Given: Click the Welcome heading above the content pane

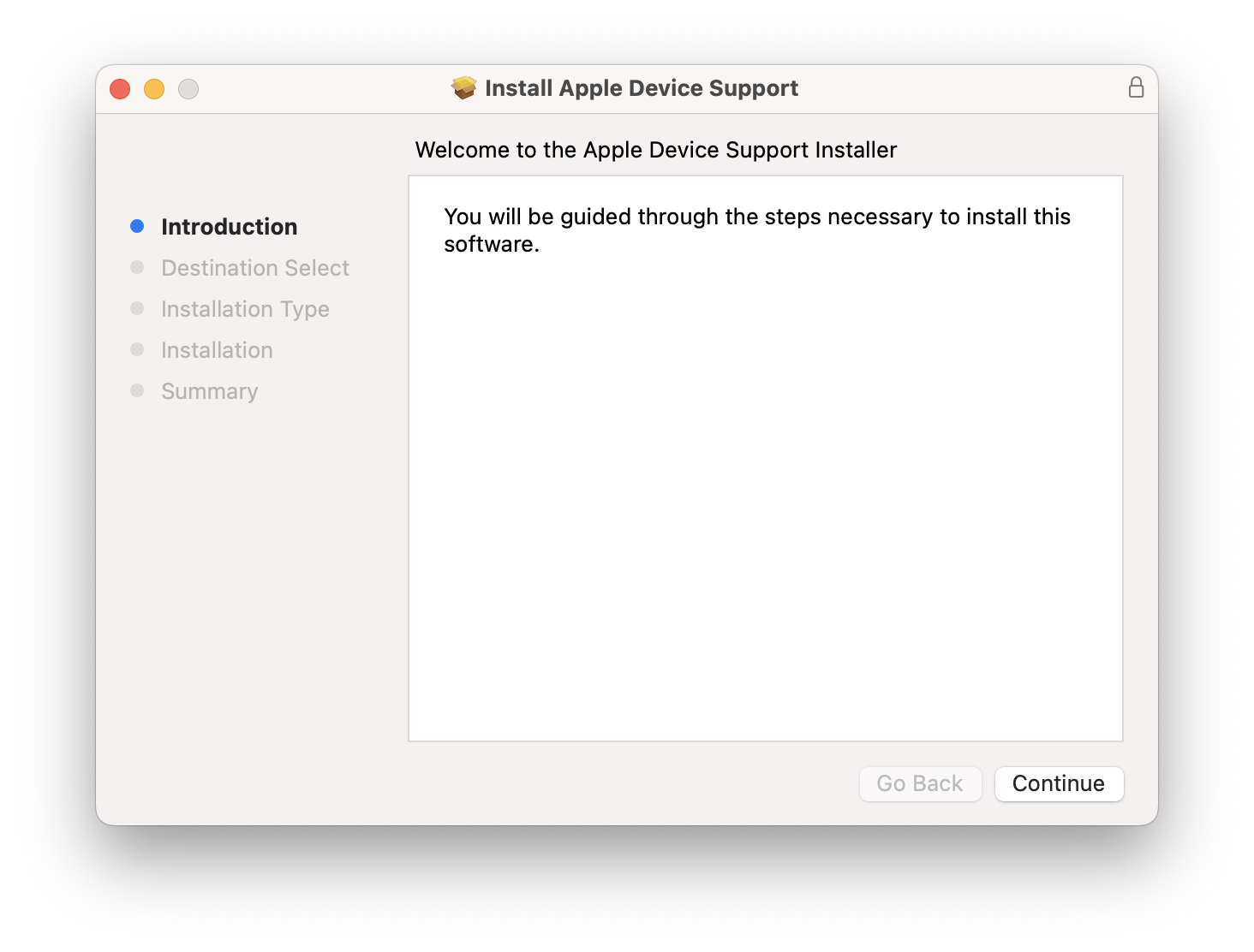Looking at the screenshot, I should pyautogui.click(x=656, y=149).
